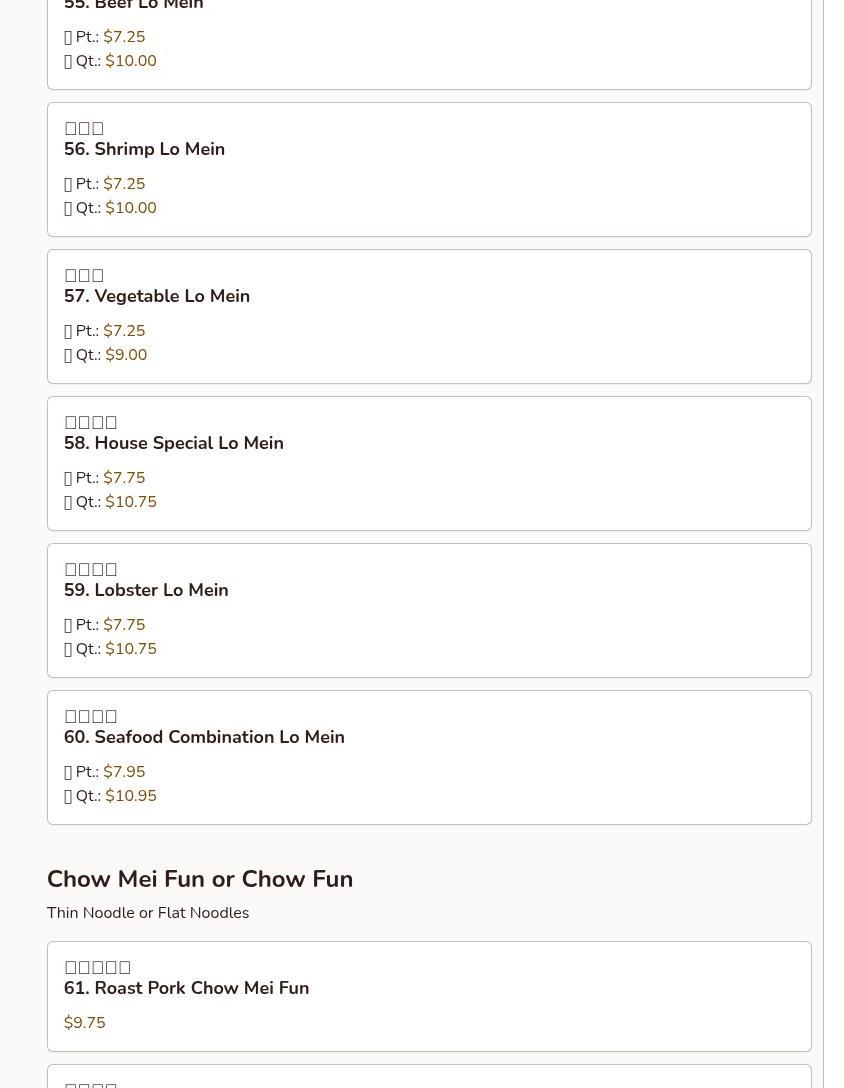Click the Lobster Lo Mein quart price
The width and height of the screenshot is (844, 1088).
point(131,649)
